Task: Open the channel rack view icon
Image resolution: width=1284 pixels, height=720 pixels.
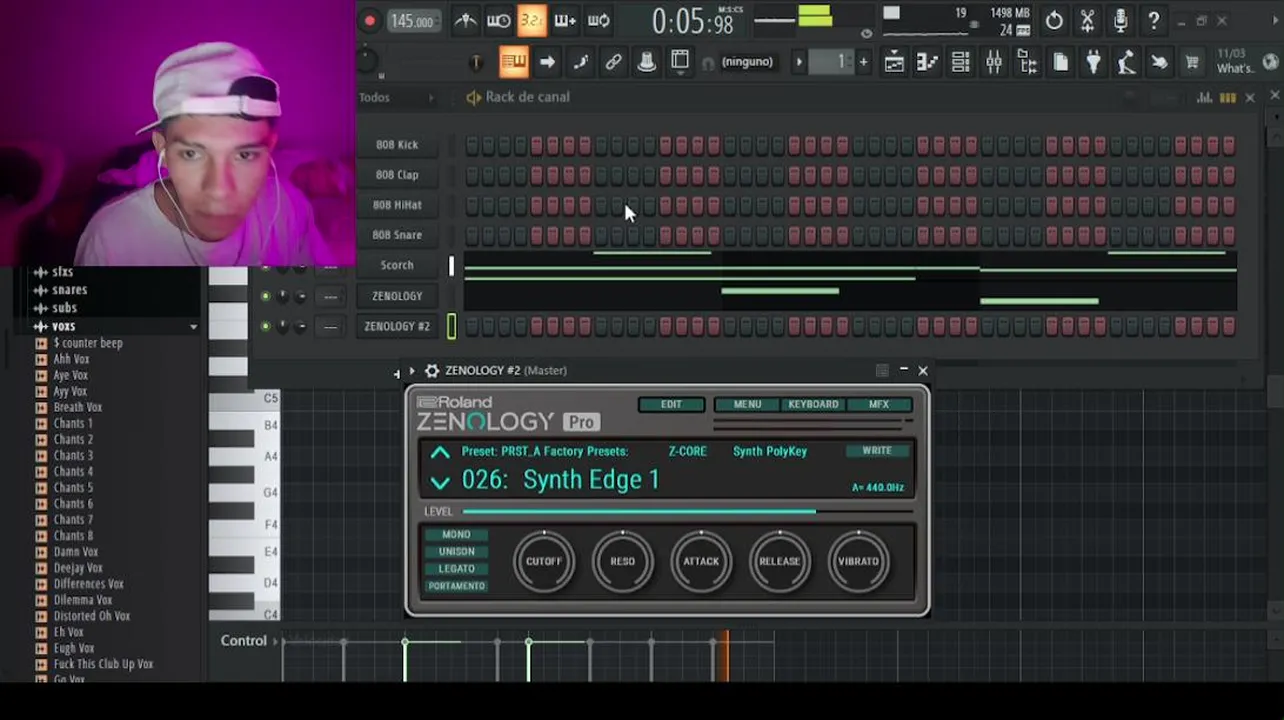Action: [x=960, y=63]
